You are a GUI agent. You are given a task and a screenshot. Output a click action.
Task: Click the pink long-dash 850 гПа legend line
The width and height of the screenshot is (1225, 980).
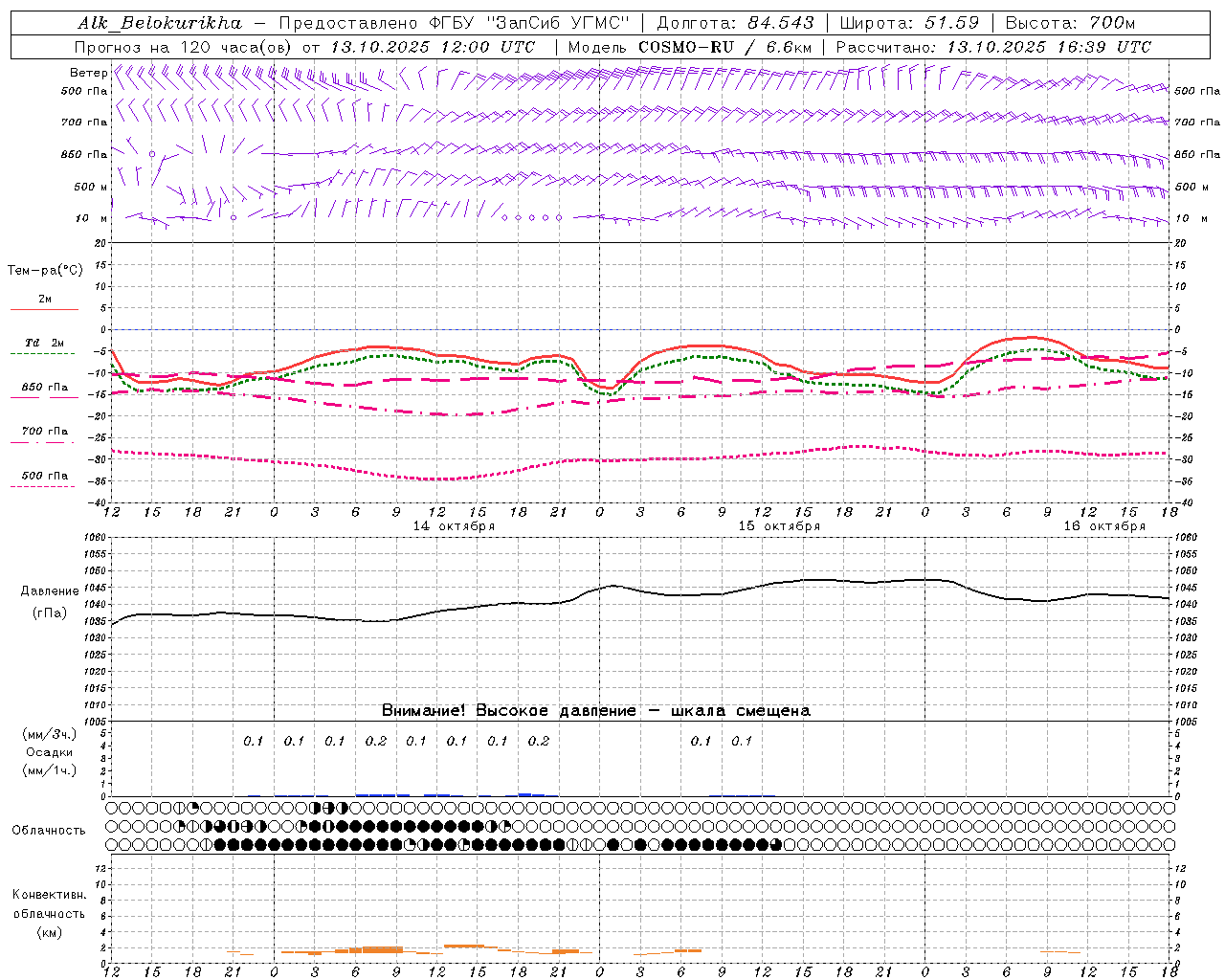44,397
